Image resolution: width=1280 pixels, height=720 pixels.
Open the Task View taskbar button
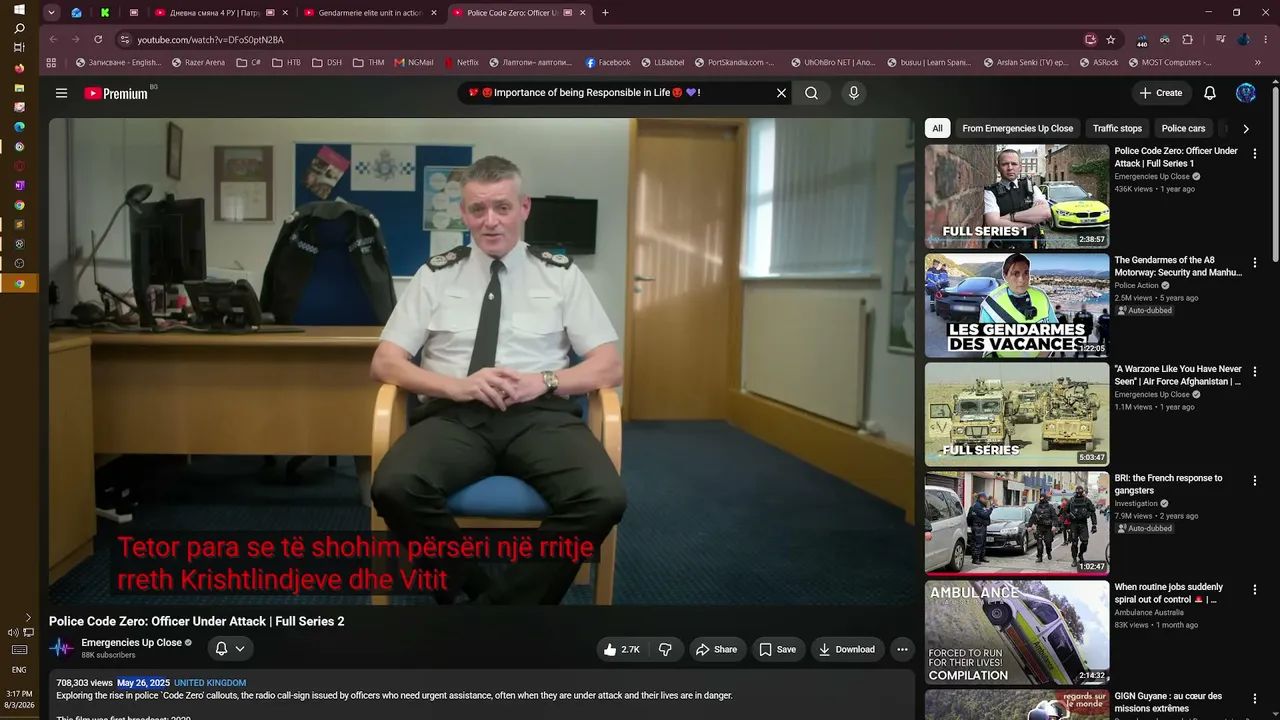19,48
